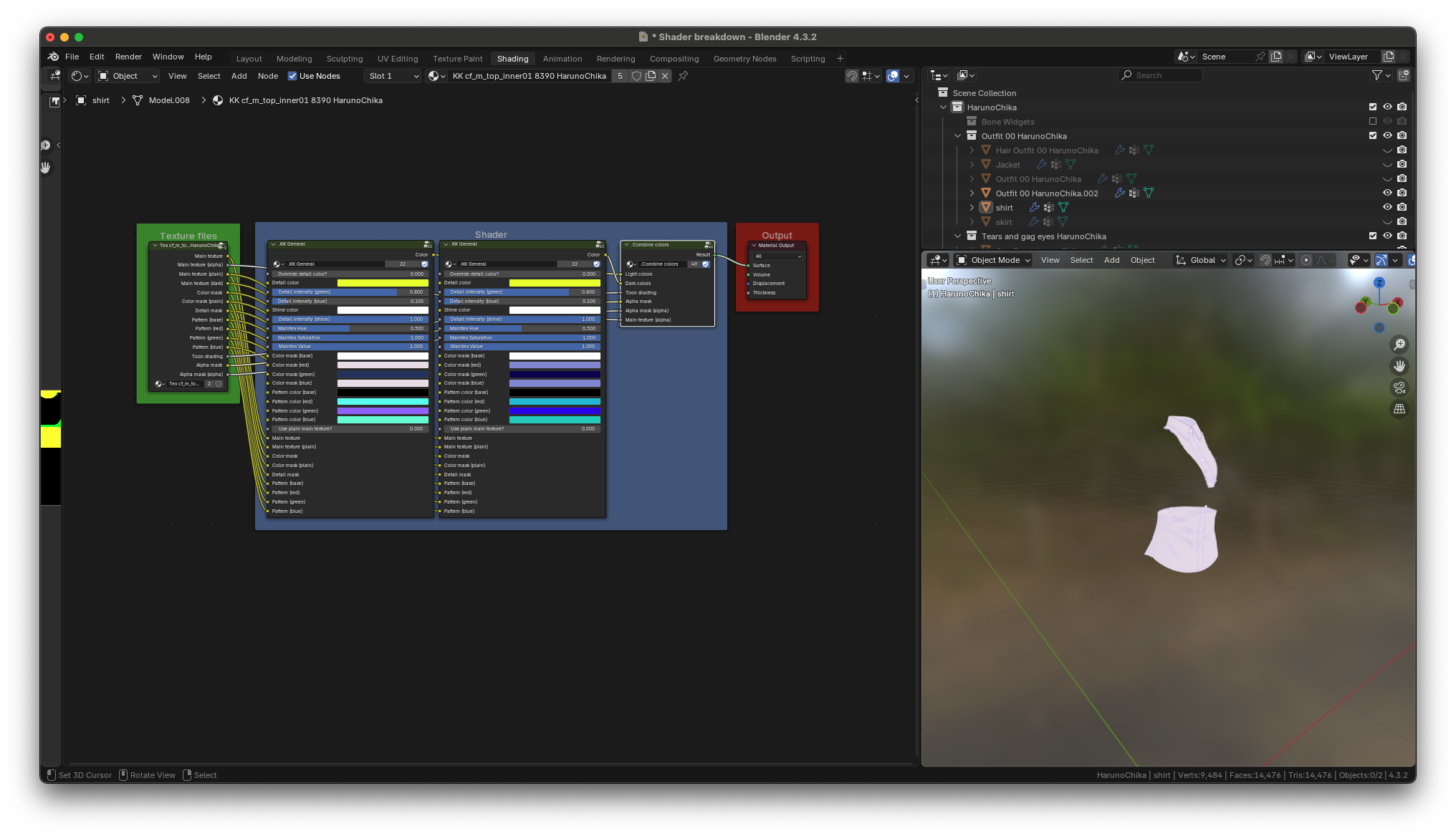The image size is (1456, 836).
Task: Toggle camera view icon in viewport
Action: point(1399,388)
